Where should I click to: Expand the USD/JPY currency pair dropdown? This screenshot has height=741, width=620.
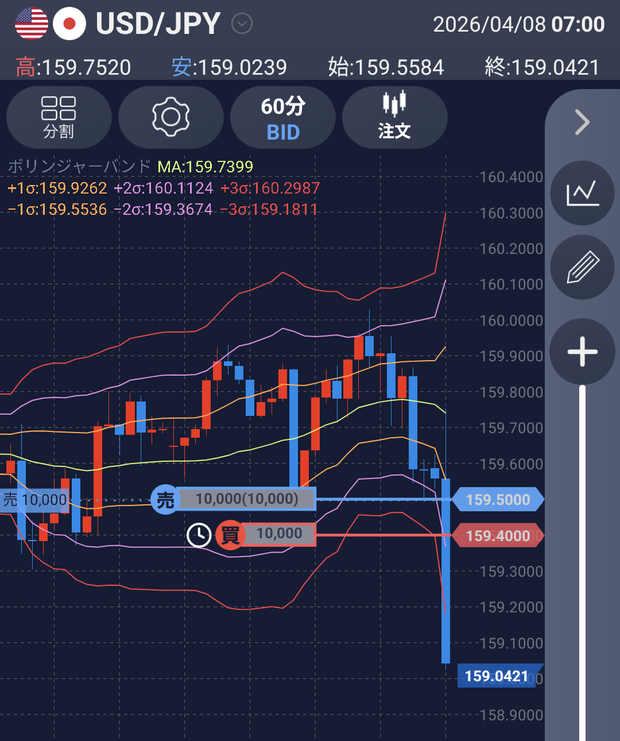pyautogui.click(x=242, y=24)
